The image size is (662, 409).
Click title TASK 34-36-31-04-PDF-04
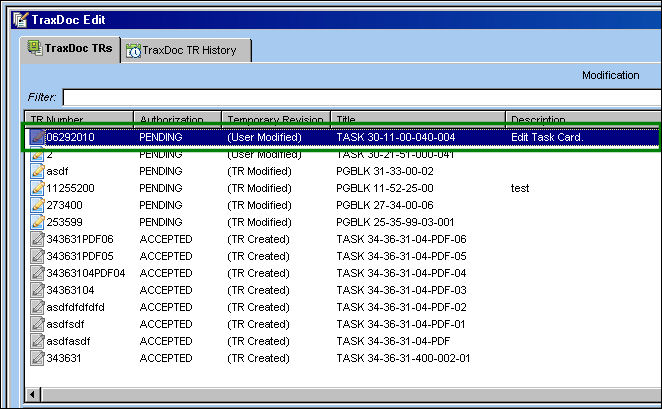(x=401, y=273)
